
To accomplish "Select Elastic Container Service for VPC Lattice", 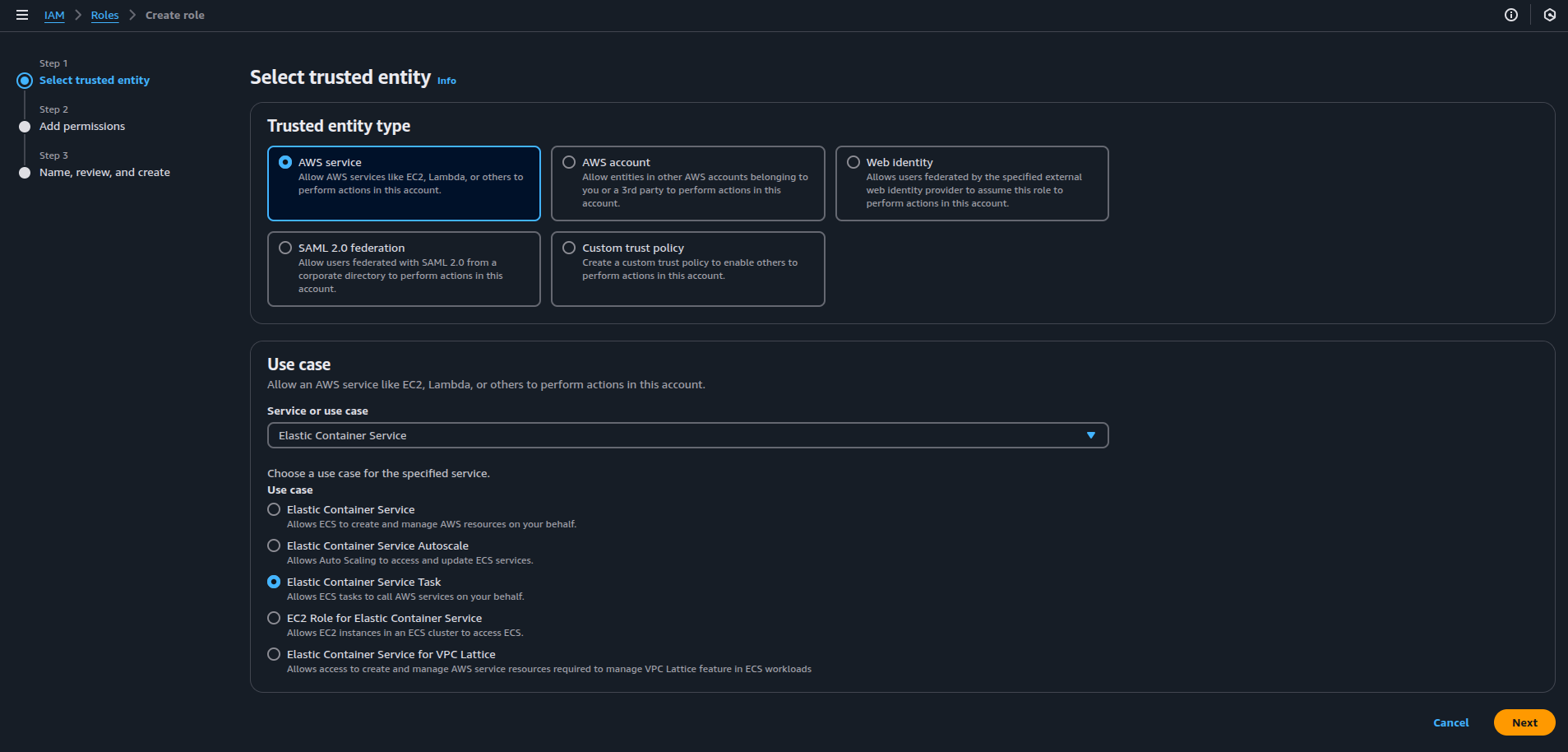I will pyautogui.click(x=274, y=654).
